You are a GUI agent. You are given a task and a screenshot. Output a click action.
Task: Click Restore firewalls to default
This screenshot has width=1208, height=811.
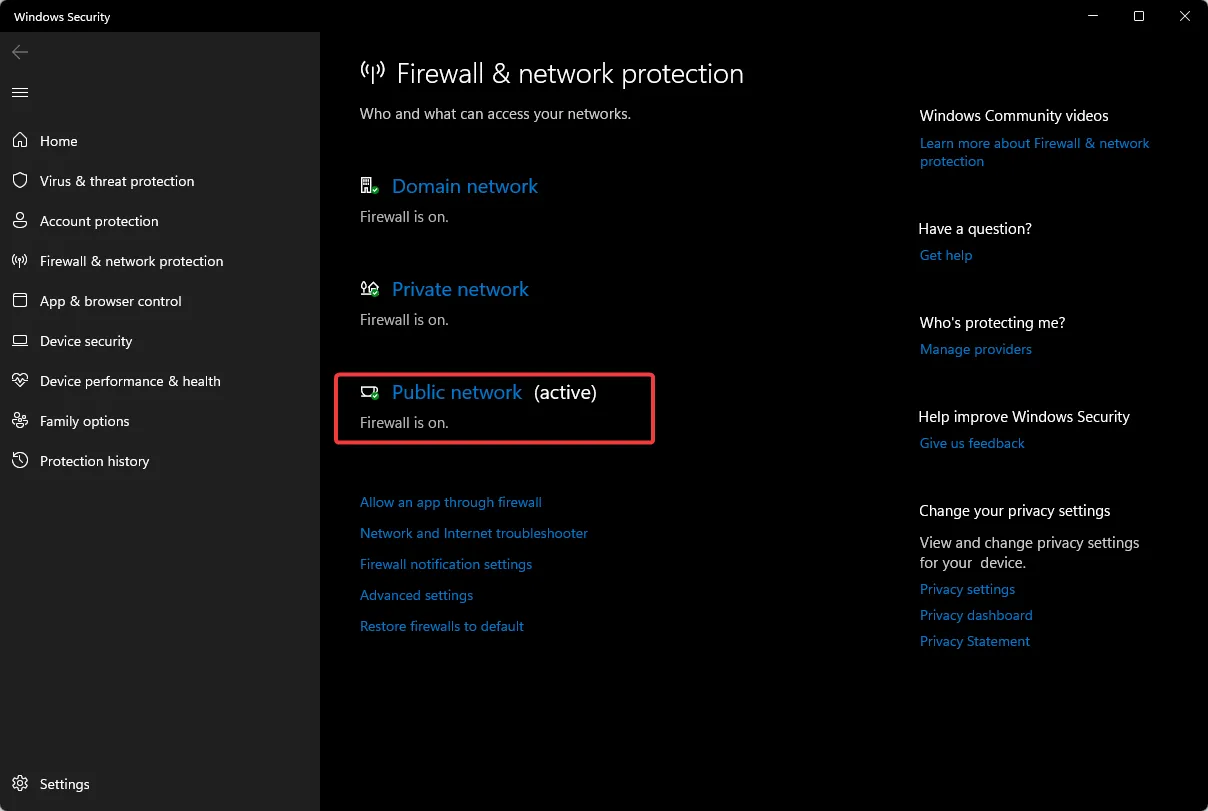tap(442, 626)
